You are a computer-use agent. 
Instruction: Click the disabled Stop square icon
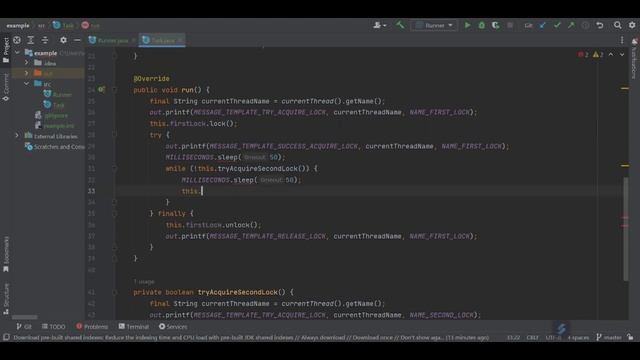pyautogui.click(x=510, y=25)
